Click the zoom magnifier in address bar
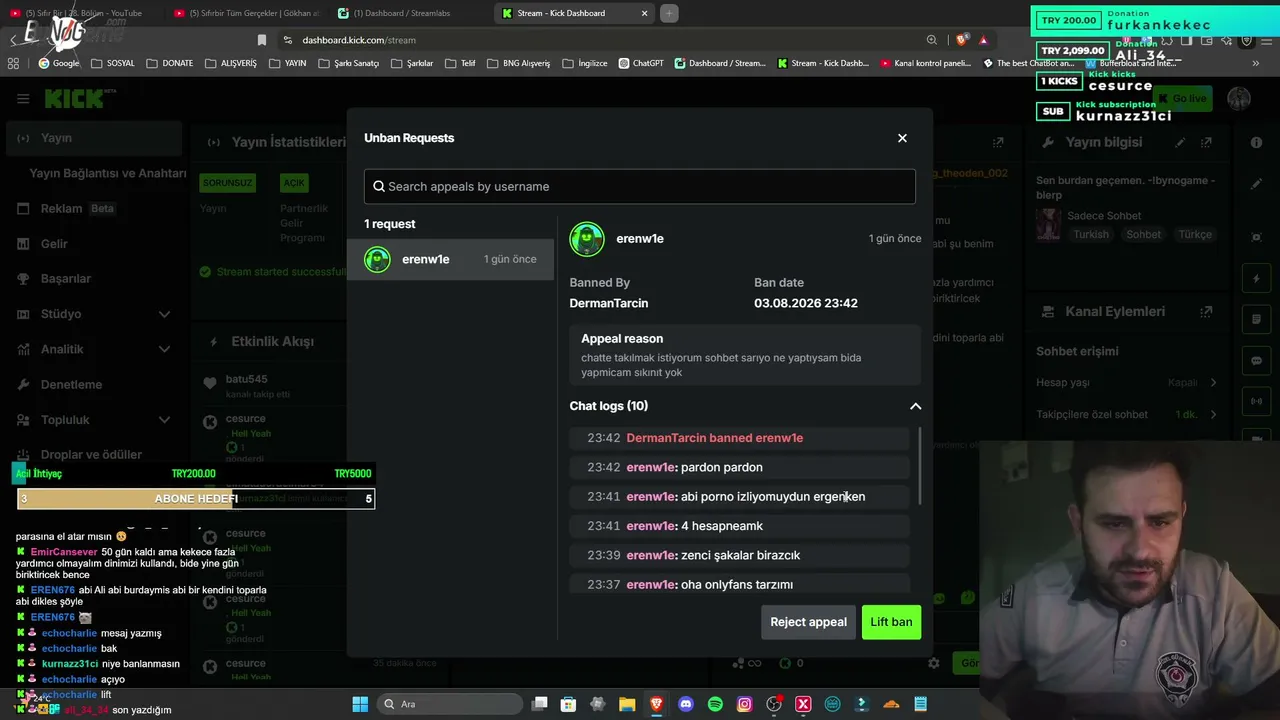Screen dimensions: 1280x720 (932, 40)
